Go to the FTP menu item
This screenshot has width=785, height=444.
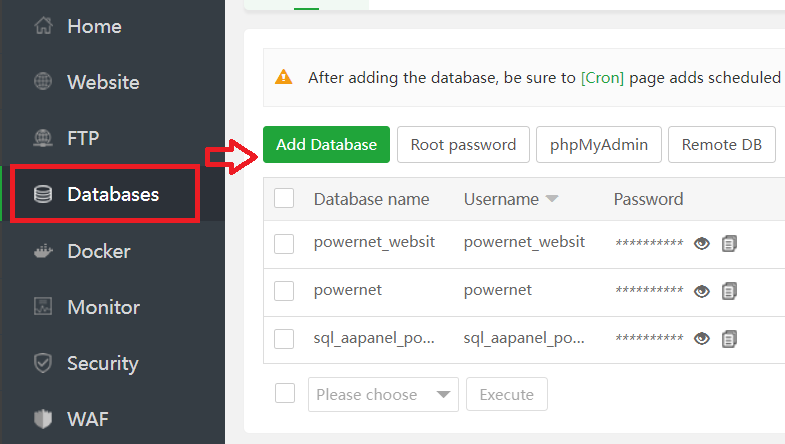[x=83, y=138]
